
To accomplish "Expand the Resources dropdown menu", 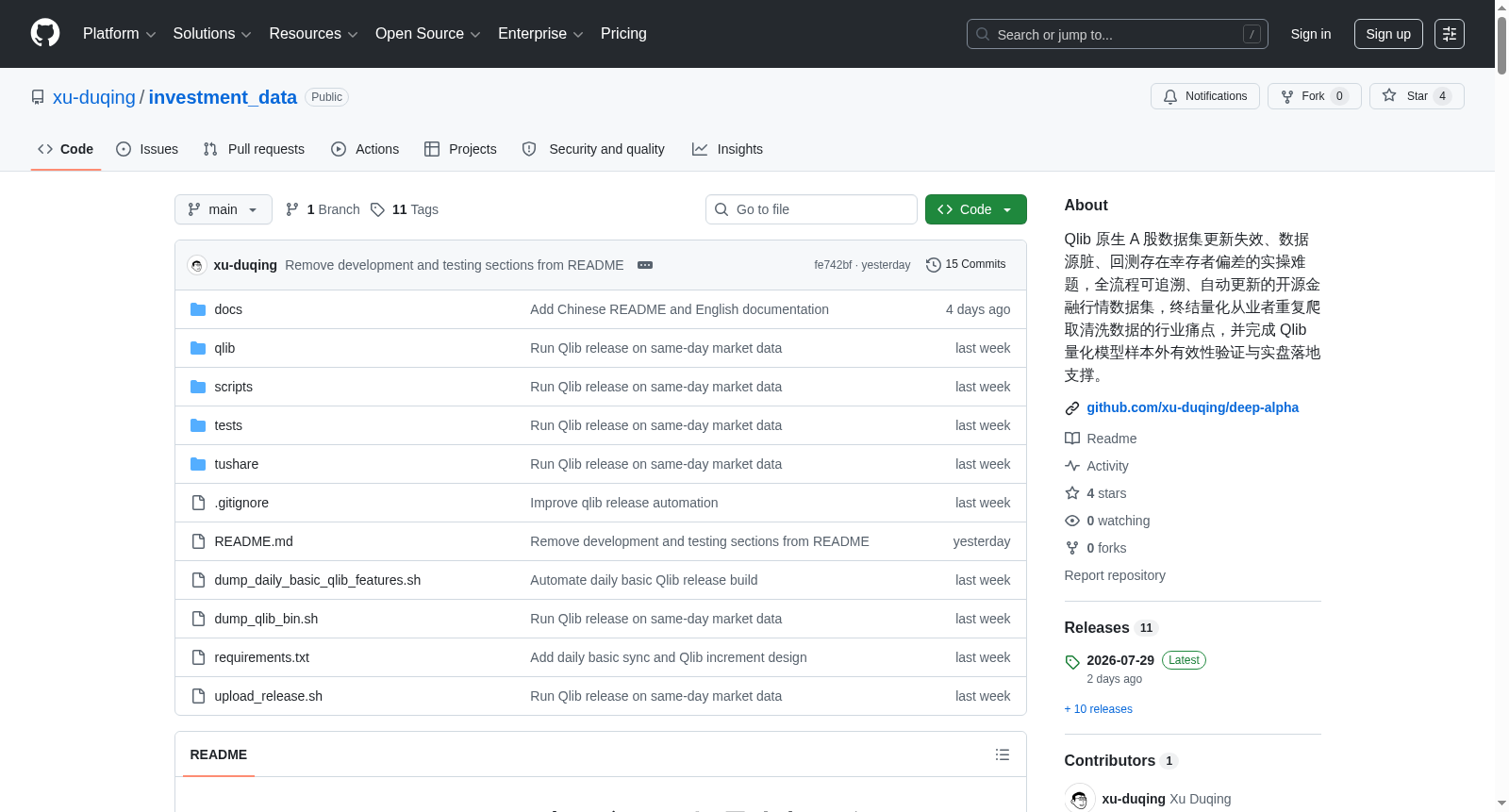I will pyautogui.click(x=313, y=34).
